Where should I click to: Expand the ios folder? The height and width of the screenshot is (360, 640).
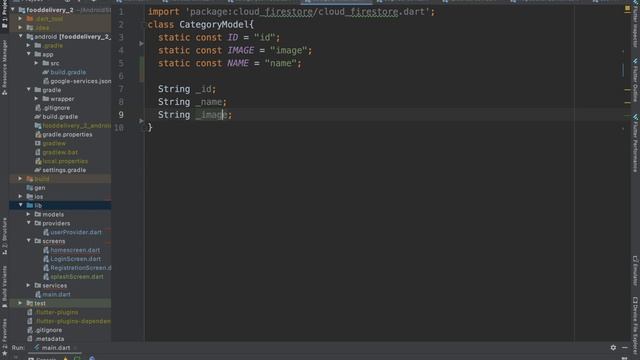[21, 196]
